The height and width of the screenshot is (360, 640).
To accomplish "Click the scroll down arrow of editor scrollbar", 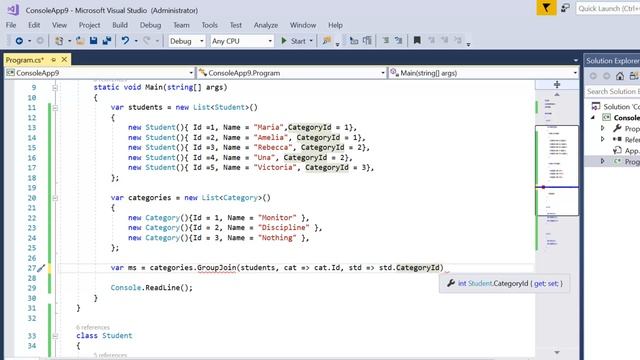I will coord(557,352).
